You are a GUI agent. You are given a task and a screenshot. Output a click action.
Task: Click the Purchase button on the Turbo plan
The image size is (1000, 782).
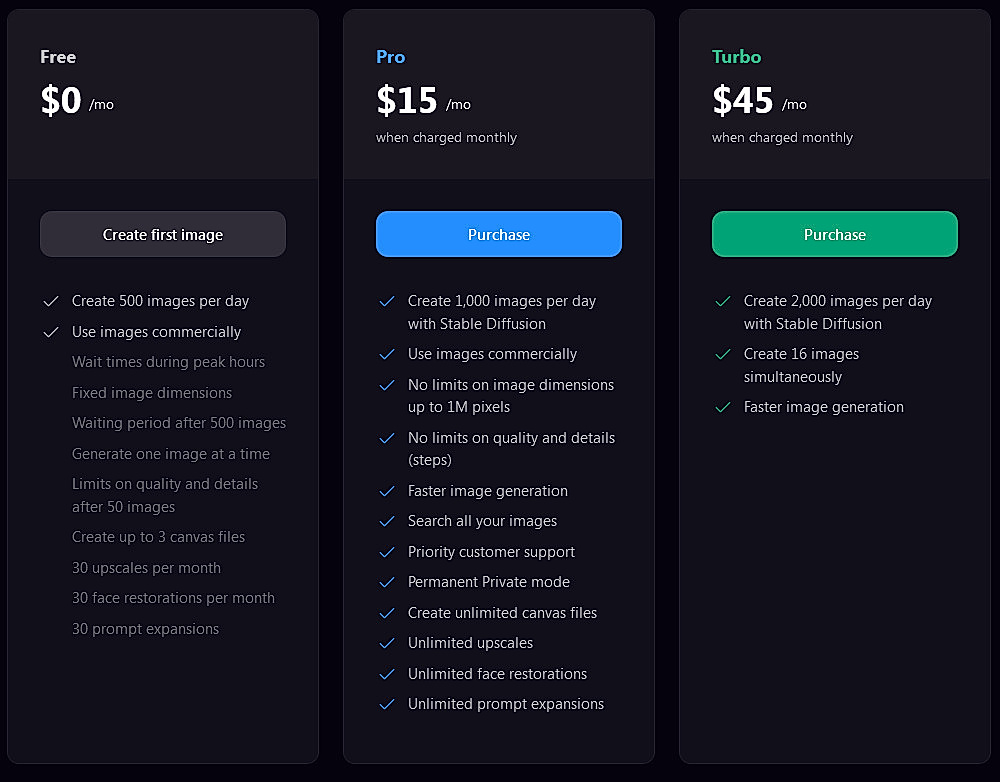pos(834,234)
